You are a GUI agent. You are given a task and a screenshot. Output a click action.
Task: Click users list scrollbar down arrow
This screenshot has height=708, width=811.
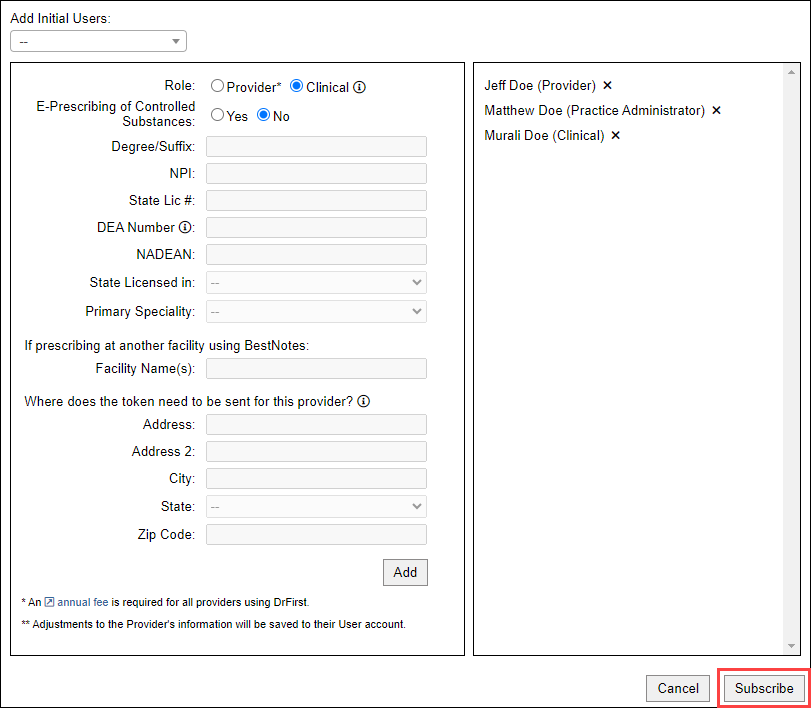click(791, 646)
